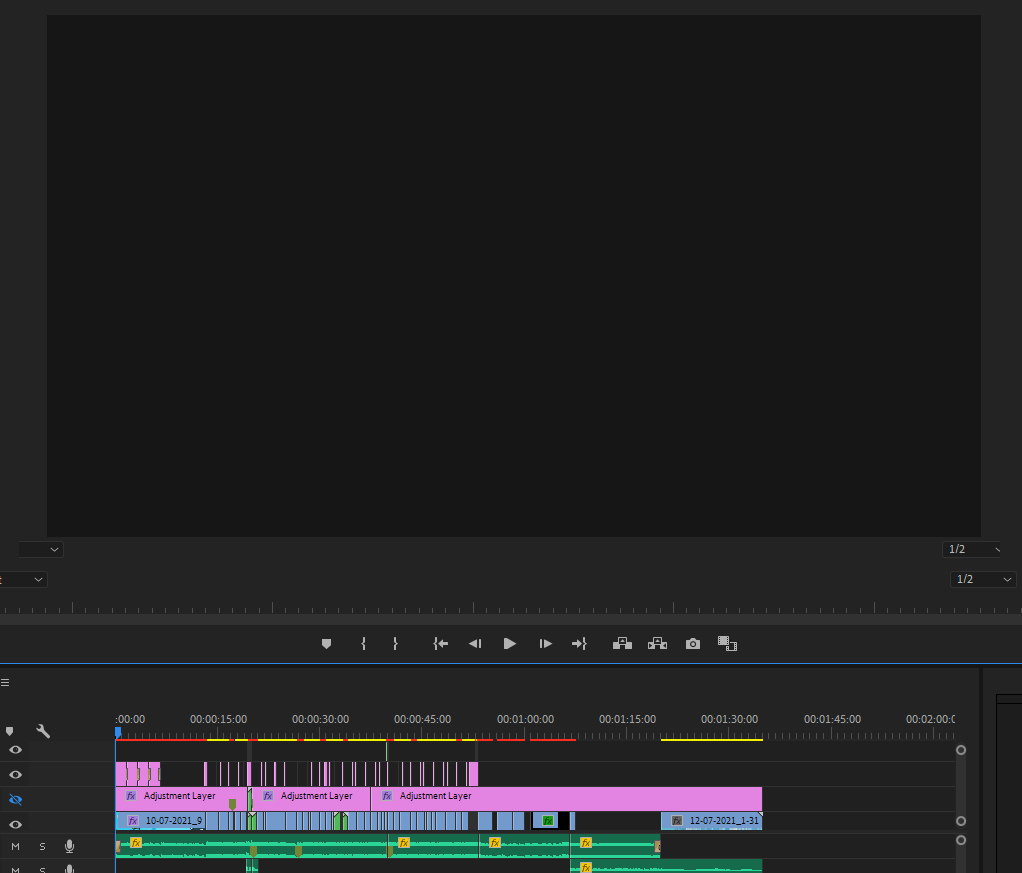Click the Export Frame camera icon
1022x873 pixels.
692,643
